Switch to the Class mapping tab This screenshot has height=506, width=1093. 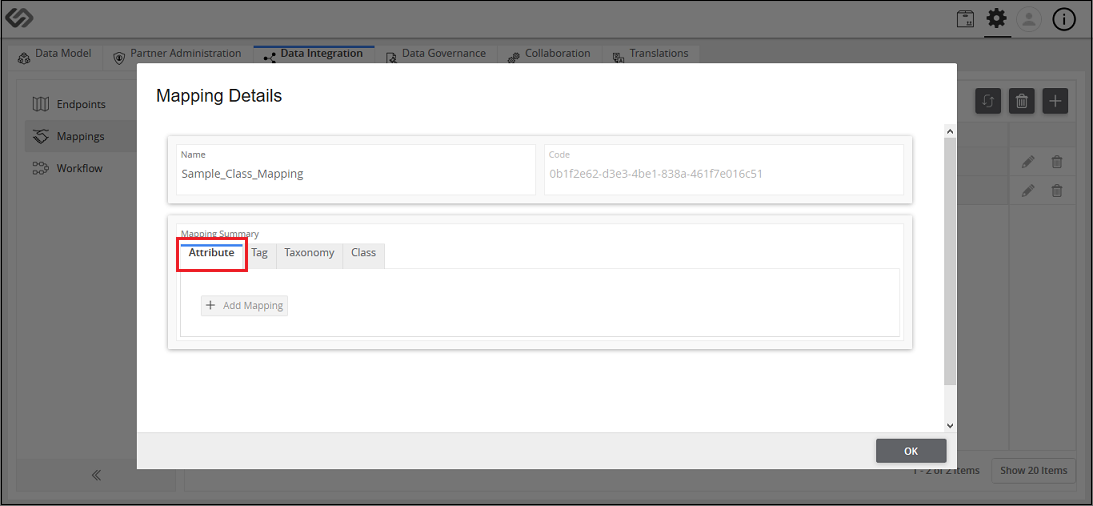click(x=363, y=254)
